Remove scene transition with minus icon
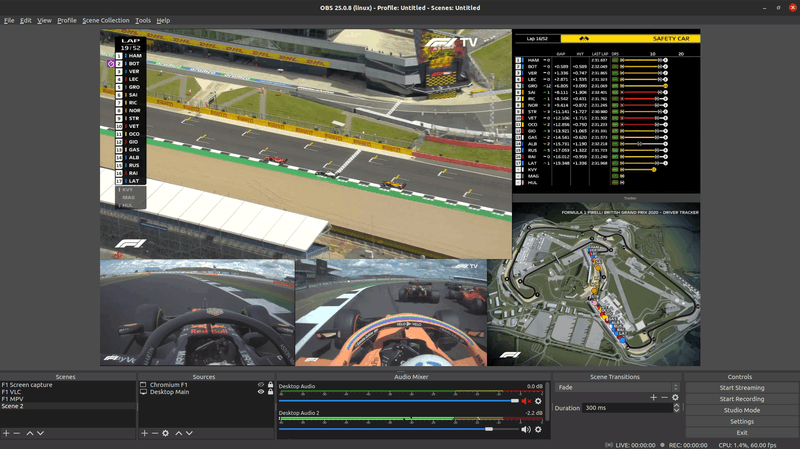Screen dimensions: 800x449 [x=664, y=397]
